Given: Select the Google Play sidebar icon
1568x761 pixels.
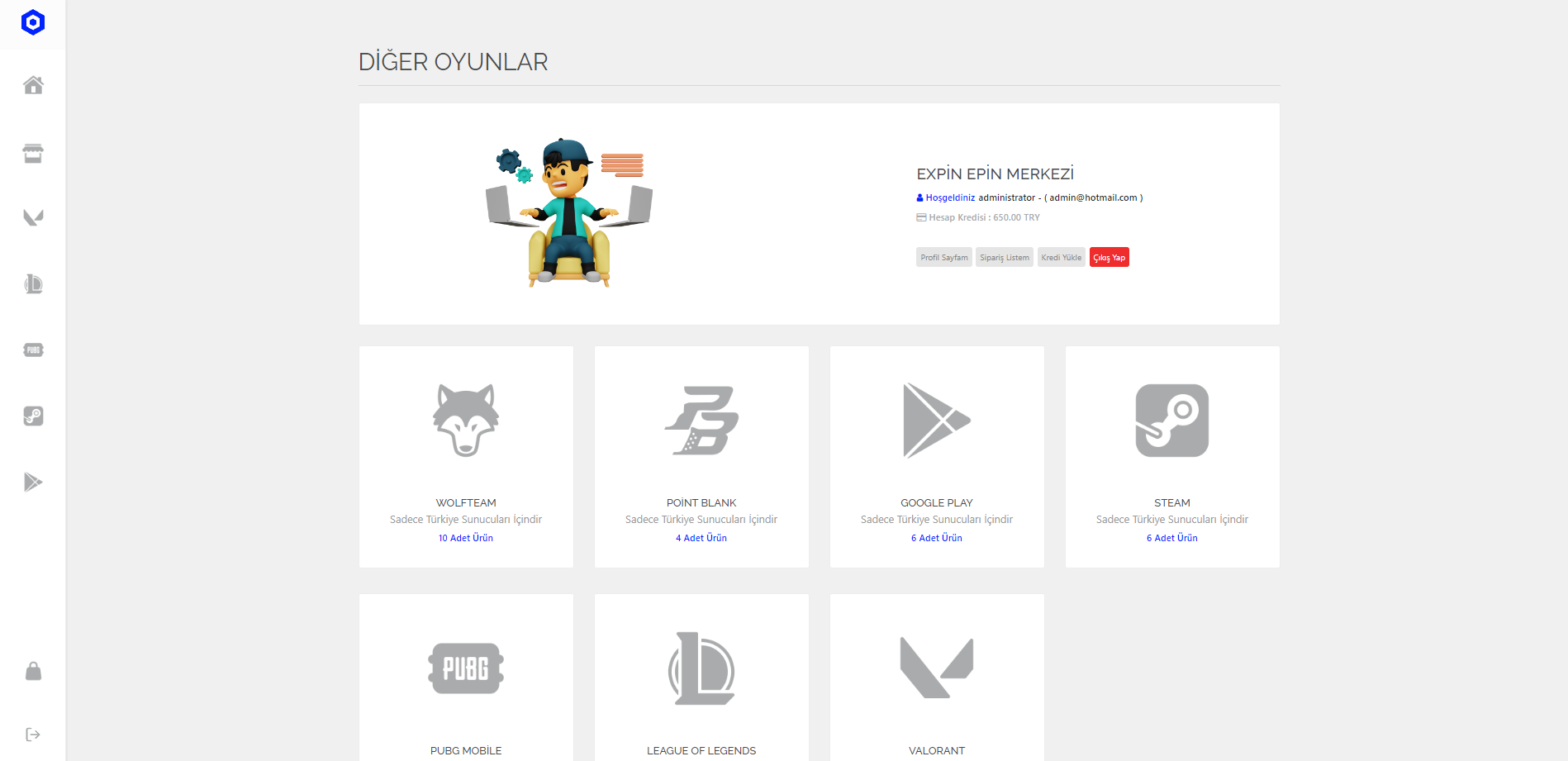Looking at the screenshot, I should click(33, 482).
